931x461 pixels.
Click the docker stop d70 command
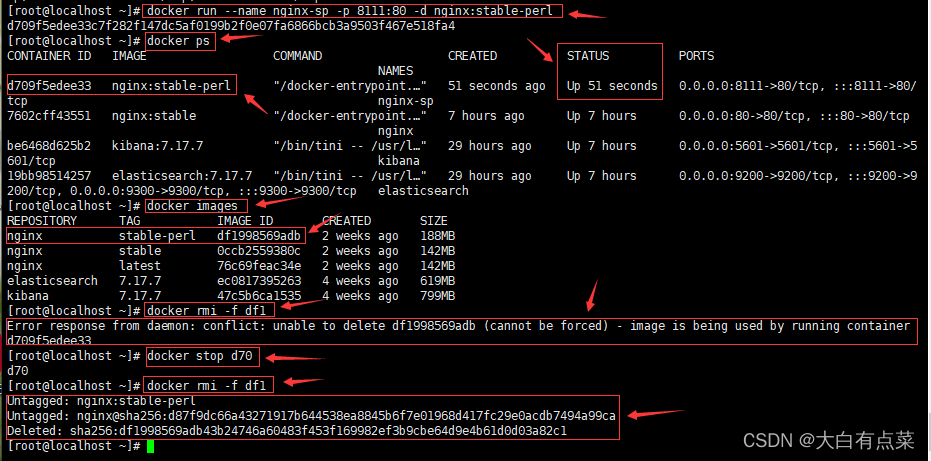[200, 356]
